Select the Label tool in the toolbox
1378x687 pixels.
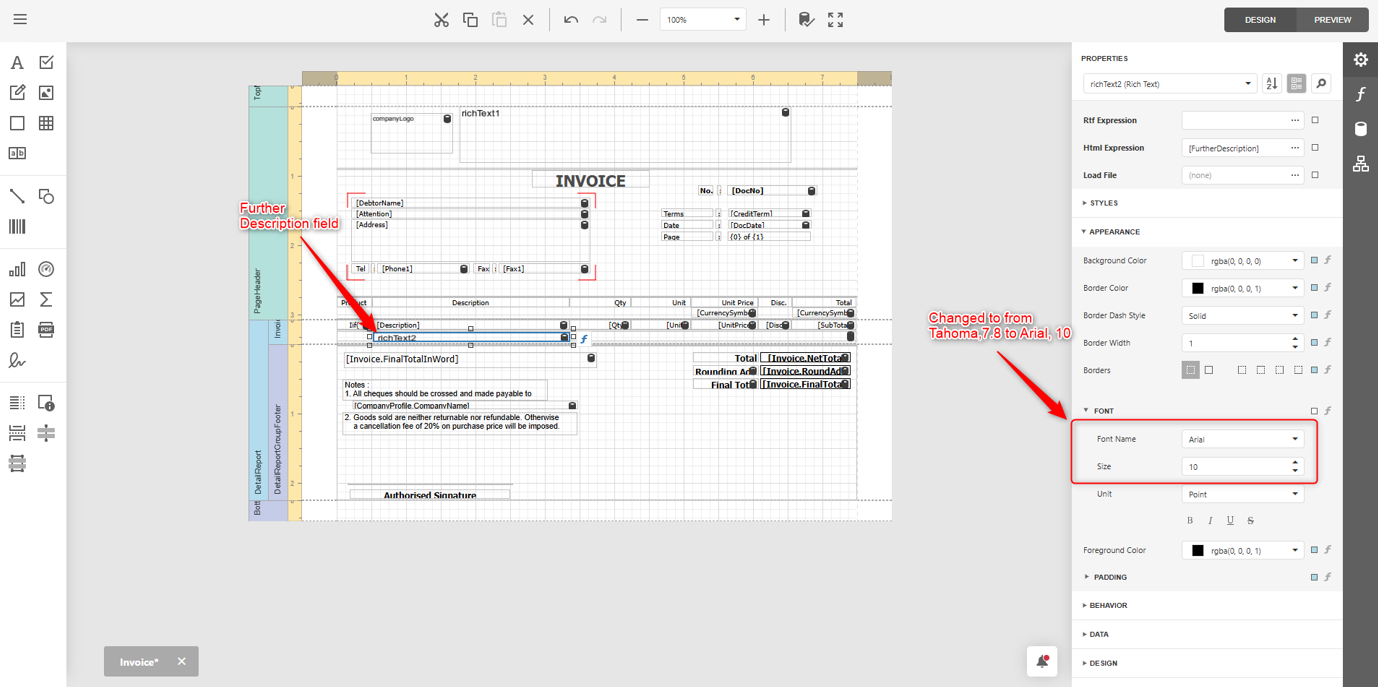pyautogui.click(x=16, y=62)
